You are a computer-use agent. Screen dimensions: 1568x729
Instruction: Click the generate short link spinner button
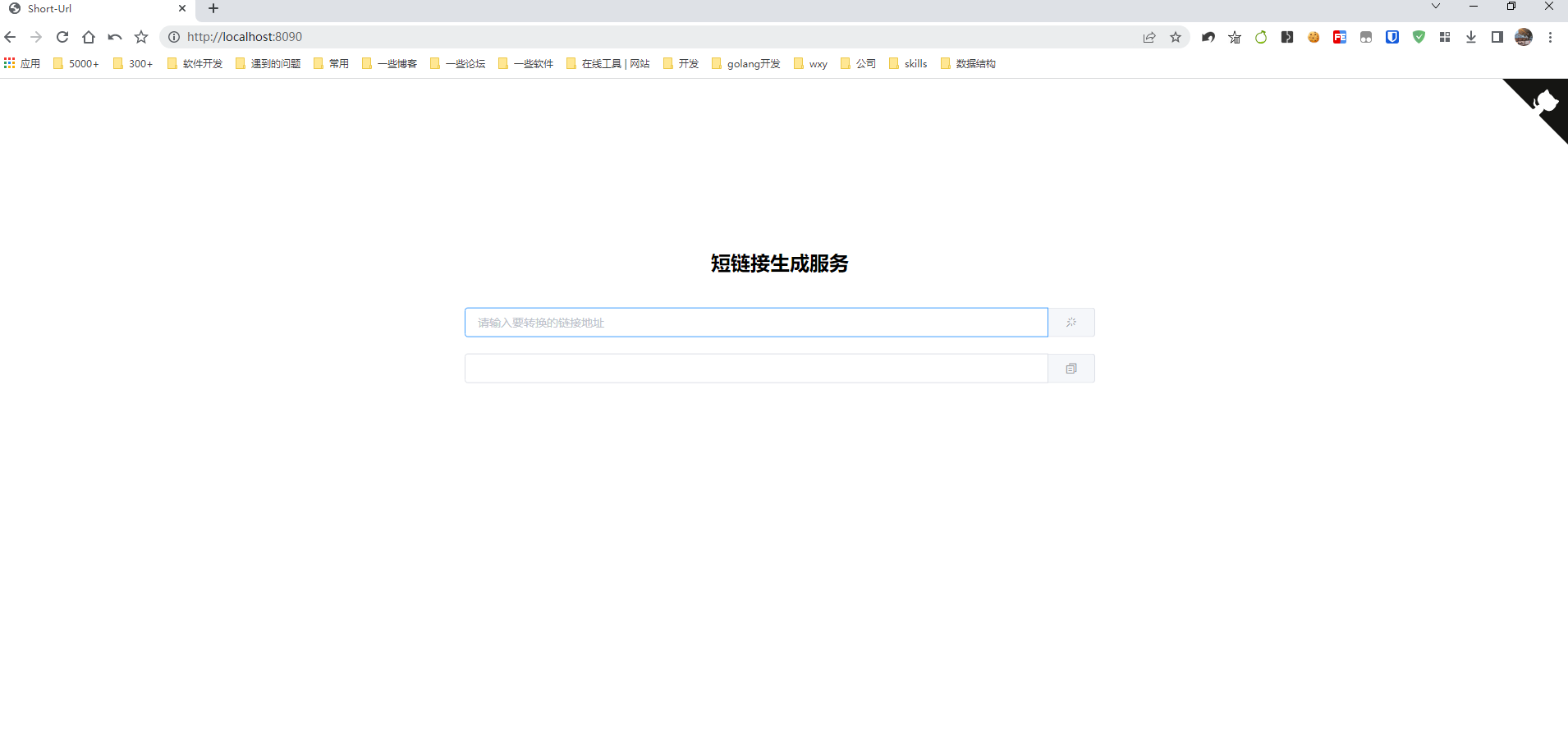coord(1071,323)
